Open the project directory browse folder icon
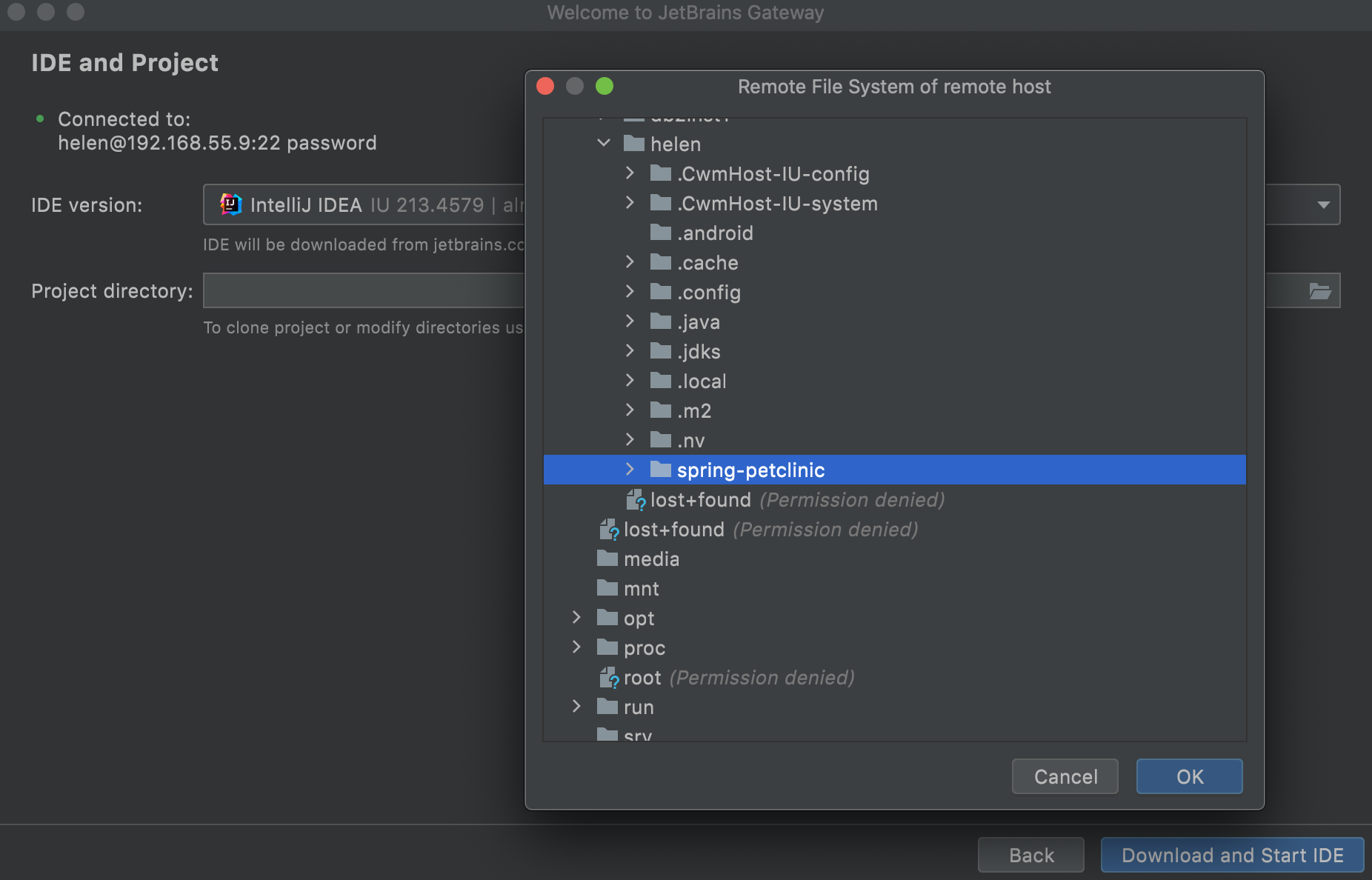The height and width of the screenshot is (880, 1372). point(1323,290)
